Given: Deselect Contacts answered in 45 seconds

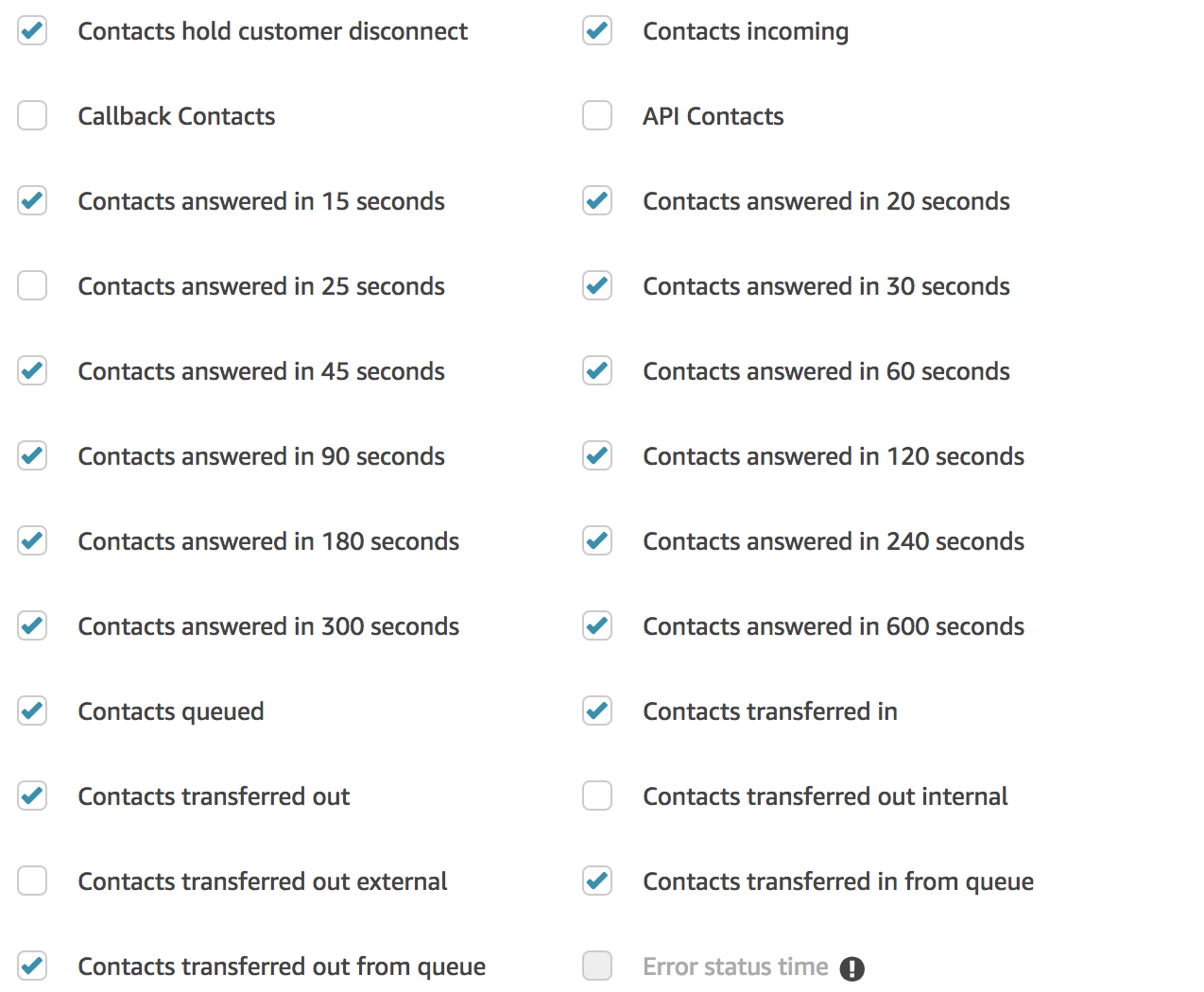Looking at the screenshot, I should pyautogui.click(x=32, y=370).
